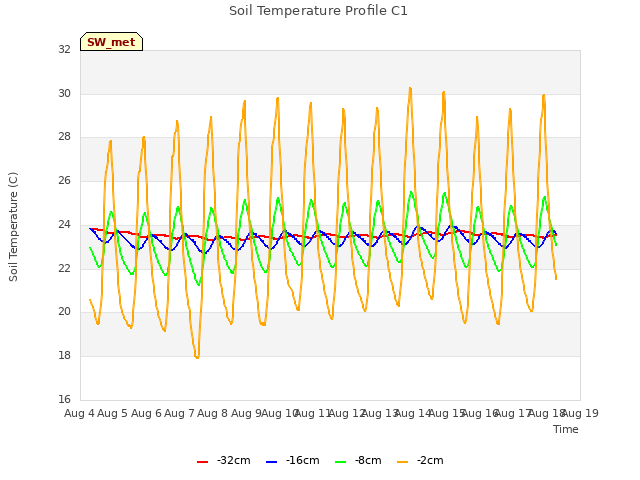Click the 28 y-axis tick label
The image size is (640, 480).
coord(64,137)
